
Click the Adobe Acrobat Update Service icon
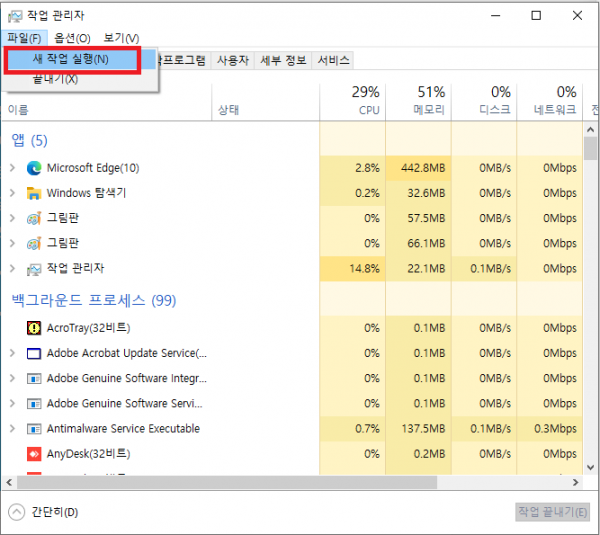[34, 353]
